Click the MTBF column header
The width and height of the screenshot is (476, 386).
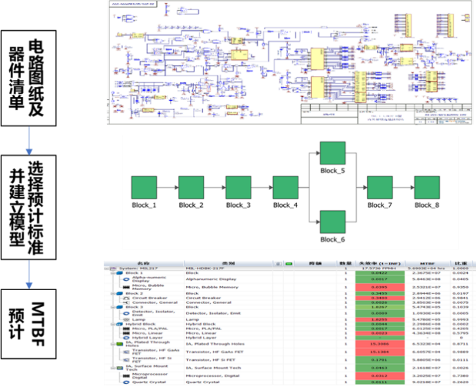click(427, 264)
